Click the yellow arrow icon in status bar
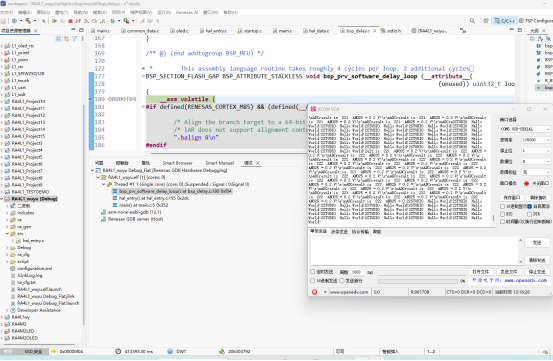Viewport: 553px width, 361px height. pyautogui.click(x=54, y=351)
